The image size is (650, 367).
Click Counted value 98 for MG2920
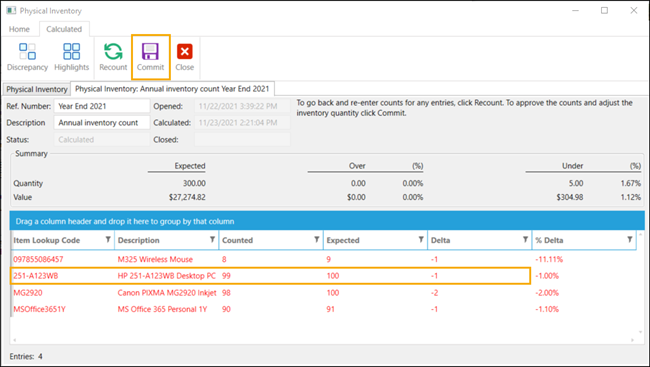(226, 292)
